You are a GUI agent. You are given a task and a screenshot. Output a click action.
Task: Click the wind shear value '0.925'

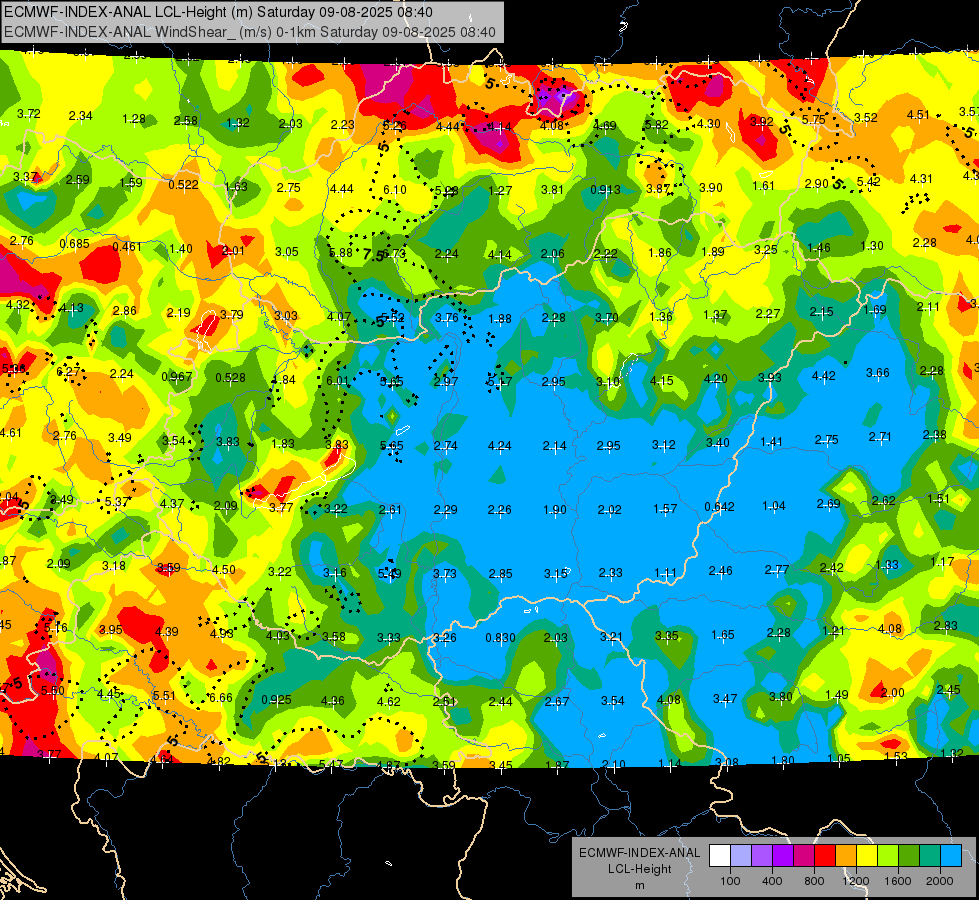(x=276, y=700)
